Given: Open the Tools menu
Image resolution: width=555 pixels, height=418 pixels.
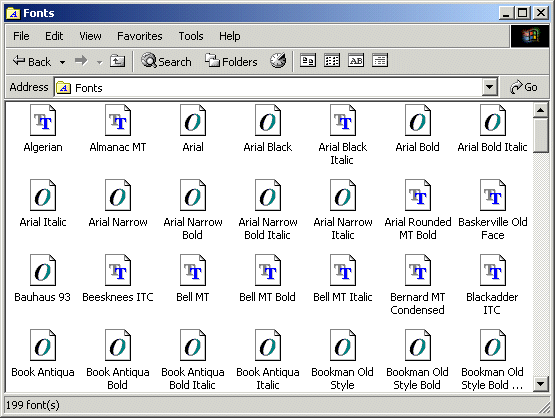Looking at the screenshot, I should coord(191,36).
